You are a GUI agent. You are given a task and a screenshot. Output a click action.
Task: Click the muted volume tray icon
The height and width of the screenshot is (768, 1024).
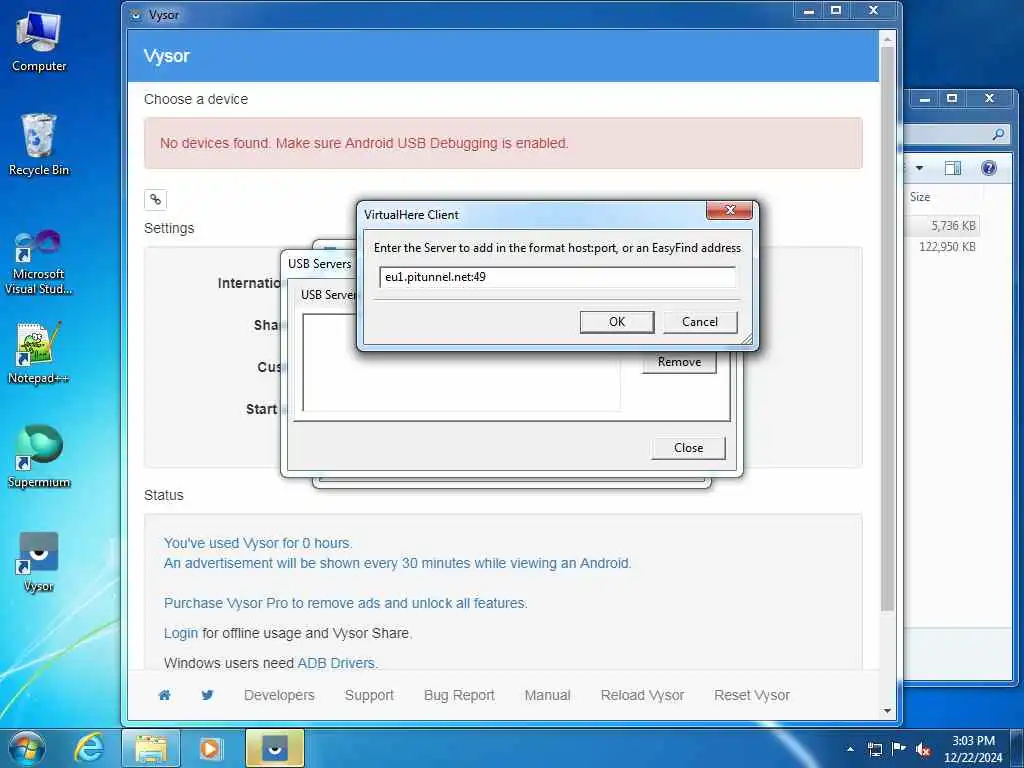pyautogui.click(x=923, y=749)
